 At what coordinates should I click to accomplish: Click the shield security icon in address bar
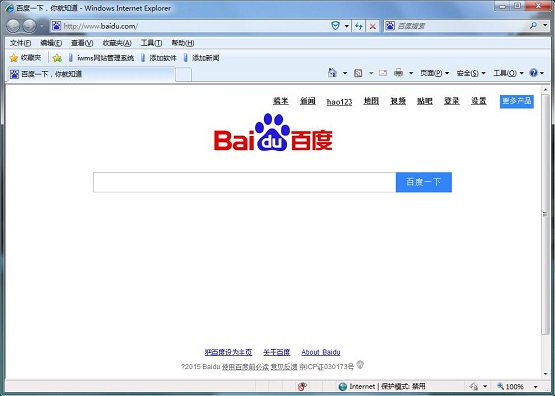tap(335, 25)
